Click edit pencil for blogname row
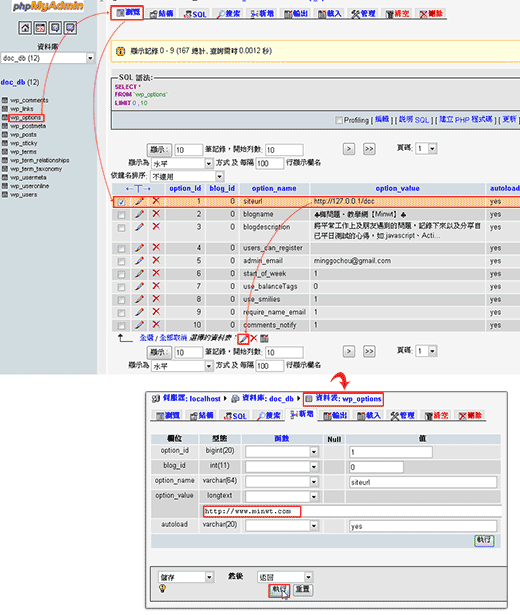Screen dimensions: 520x615 [139, 214]
